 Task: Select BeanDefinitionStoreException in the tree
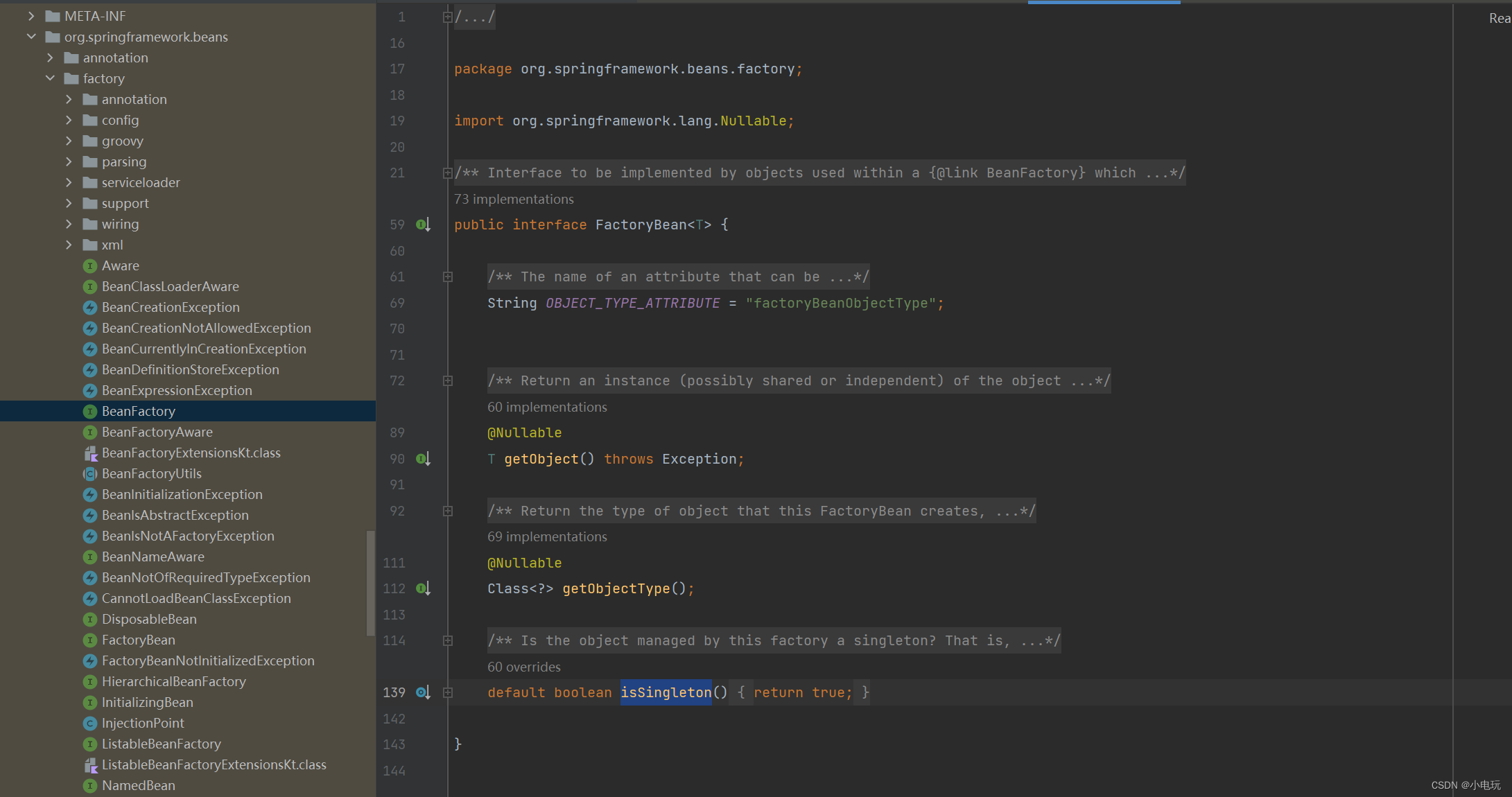191,369
